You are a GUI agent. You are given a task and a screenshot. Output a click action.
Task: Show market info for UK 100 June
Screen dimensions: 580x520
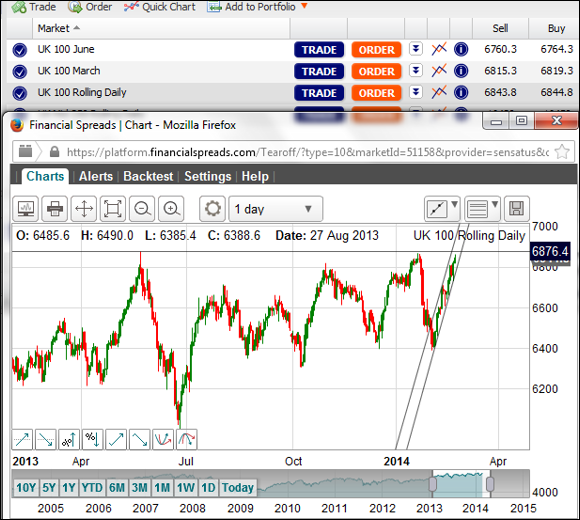[461, 49]
